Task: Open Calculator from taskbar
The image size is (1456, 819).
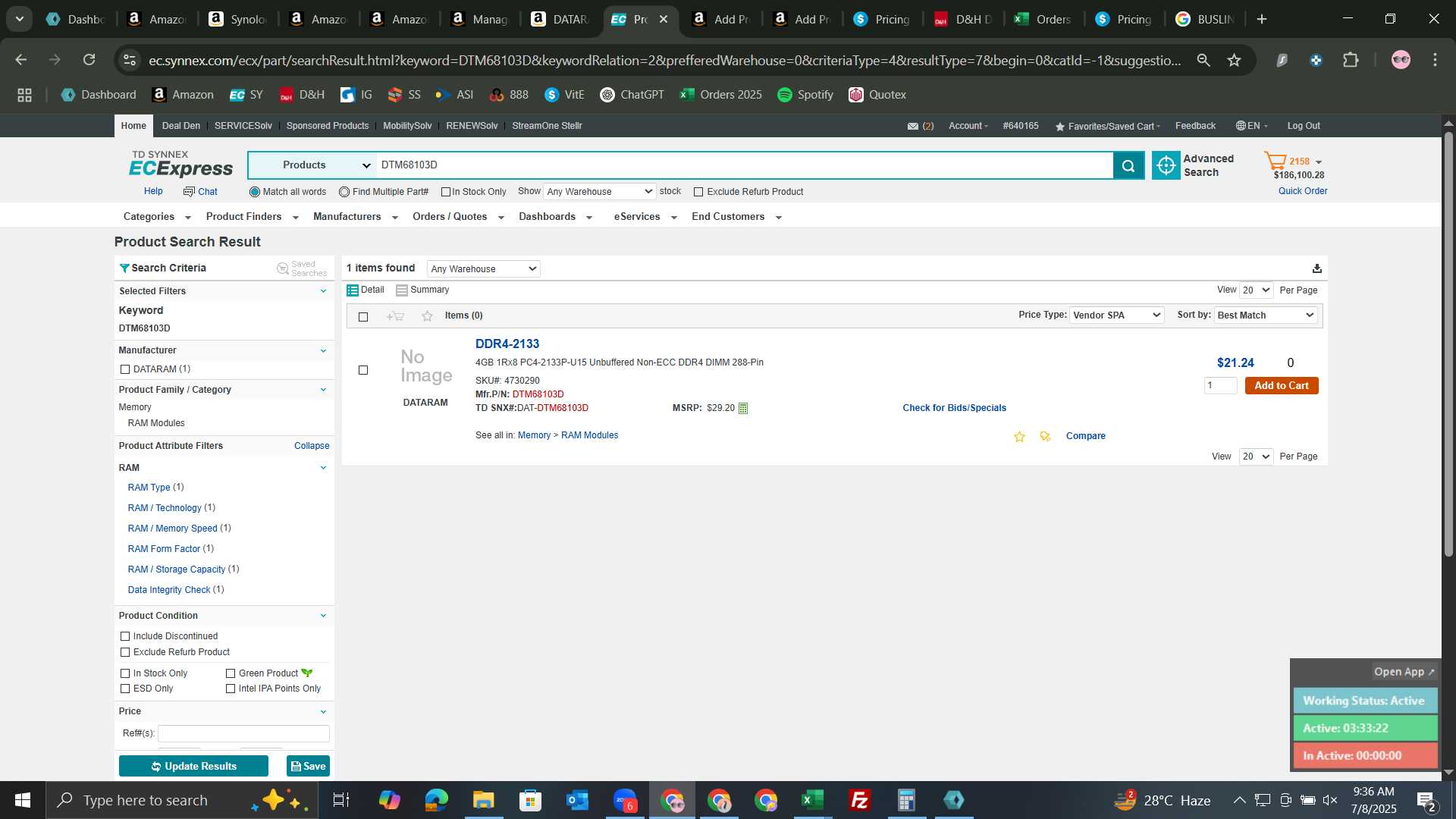Action: [x=906, y=800]
